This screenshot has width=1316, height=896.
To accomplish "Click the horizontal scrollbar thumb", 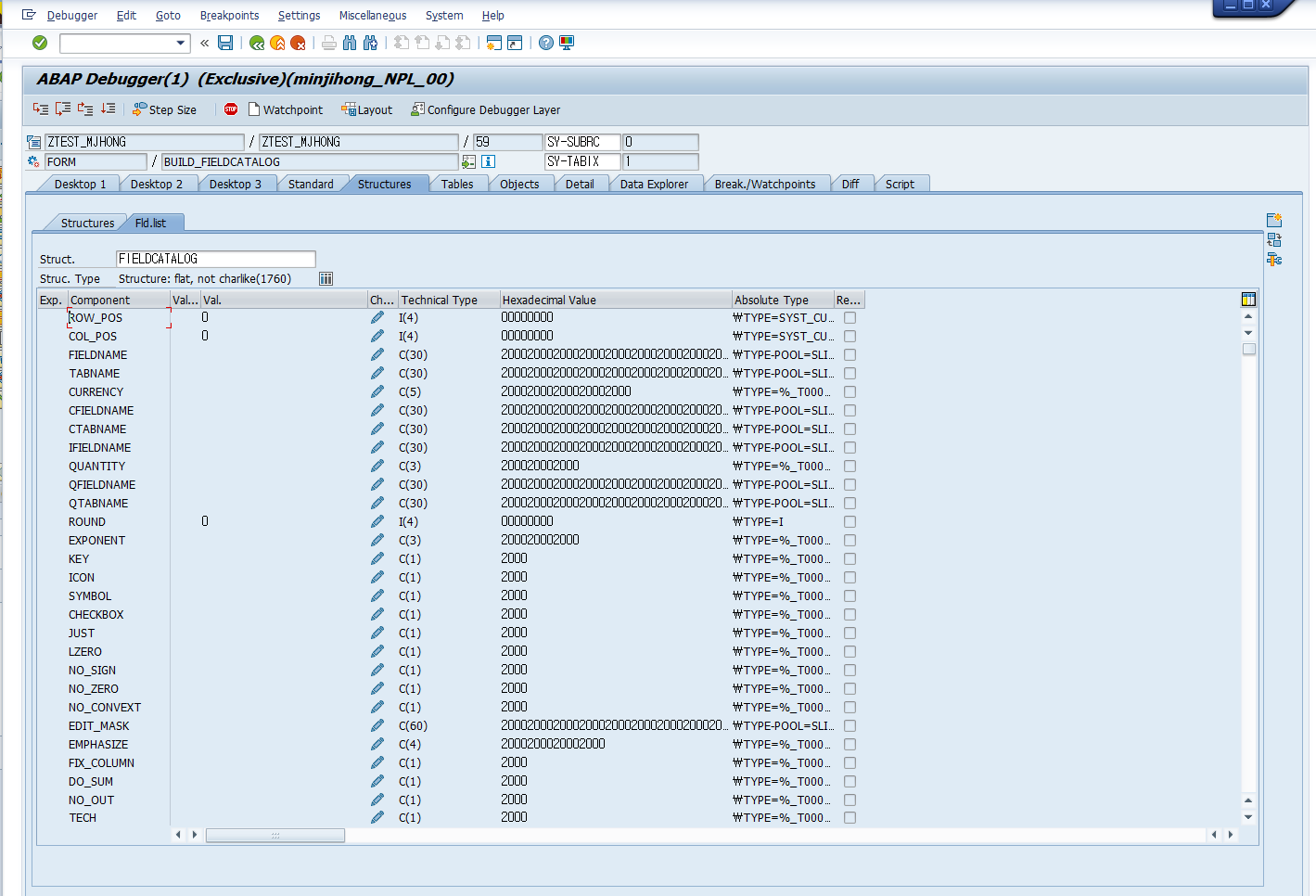I will pyautogui.click(x=275, y=835).
